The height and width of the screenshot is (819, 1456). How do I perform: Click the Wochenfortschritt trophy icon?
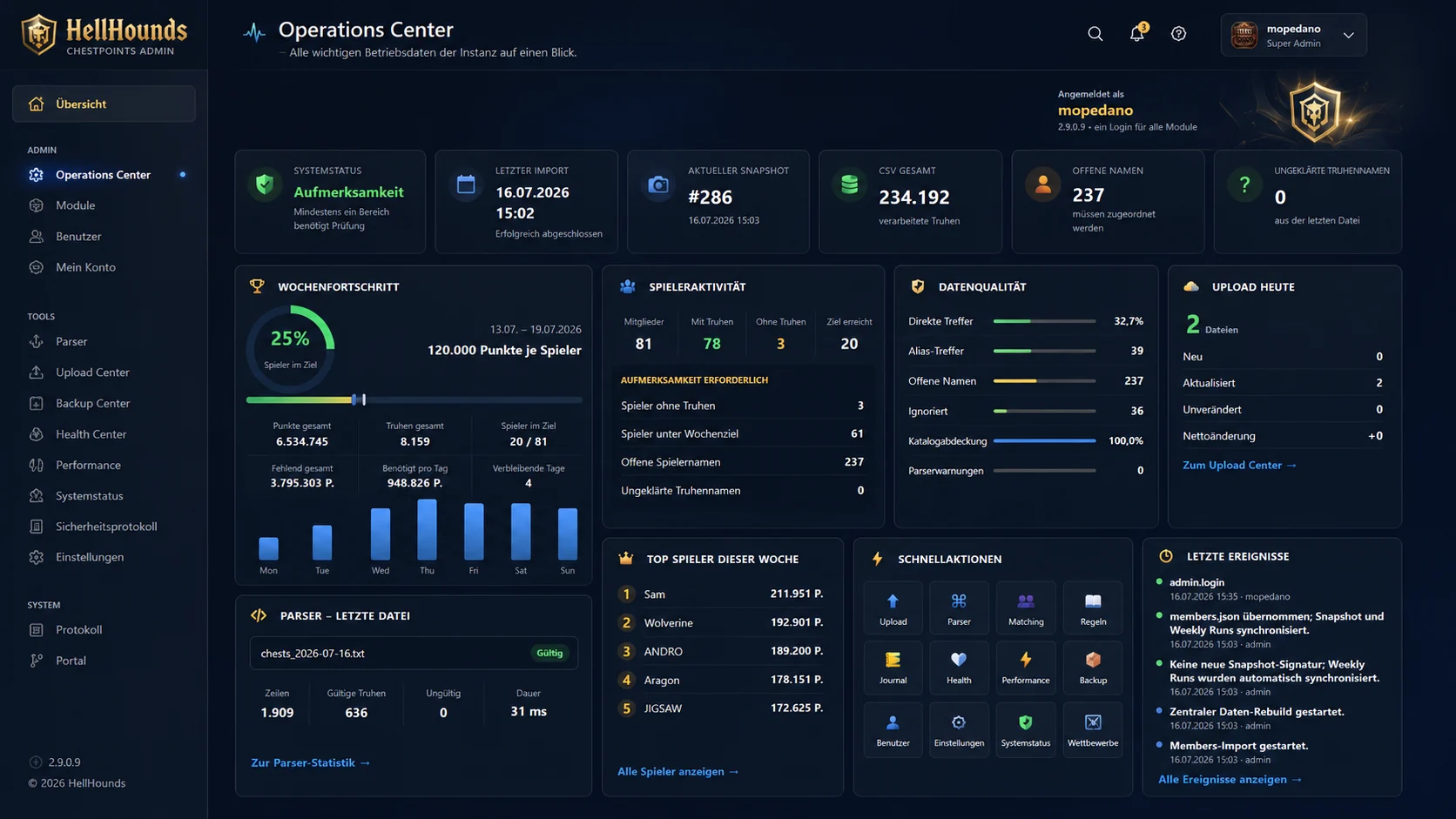257,286
